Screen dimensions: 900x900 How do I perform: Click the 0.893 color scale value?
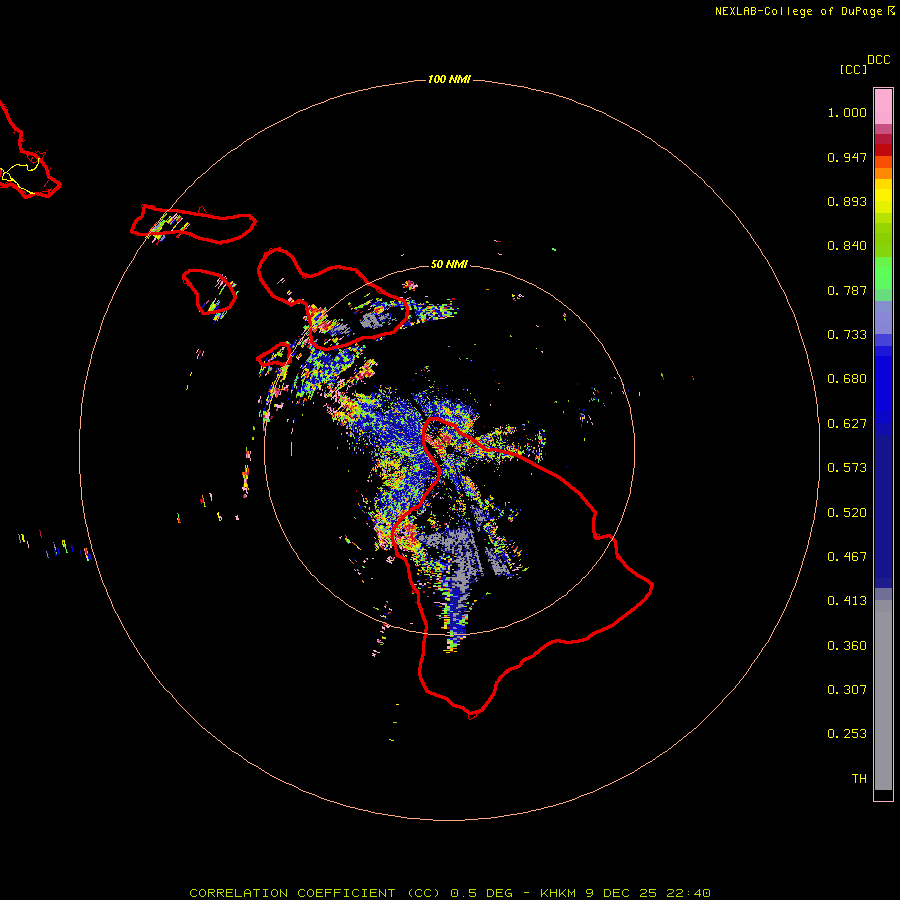[x=847, y=201]
